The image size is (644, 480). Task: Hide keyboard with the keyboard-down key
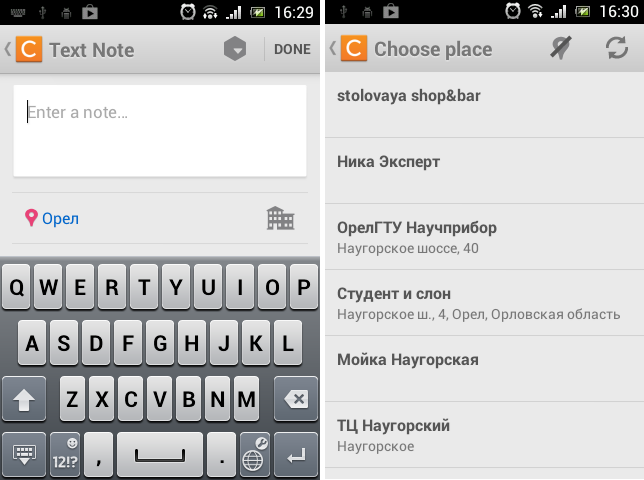point(24,455)
